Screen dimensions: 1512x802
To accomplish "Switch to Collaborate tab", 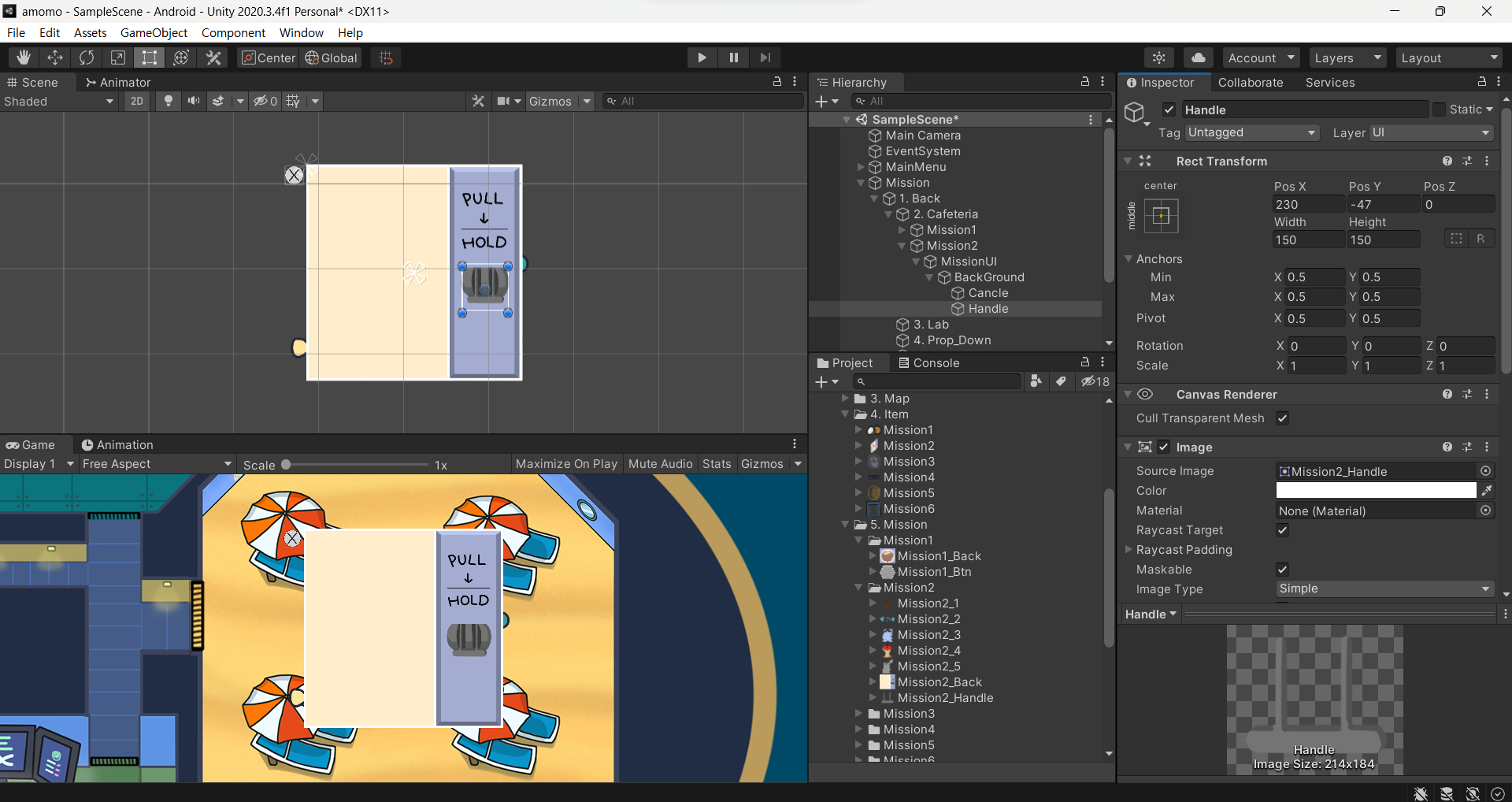I will point(1251,83).
